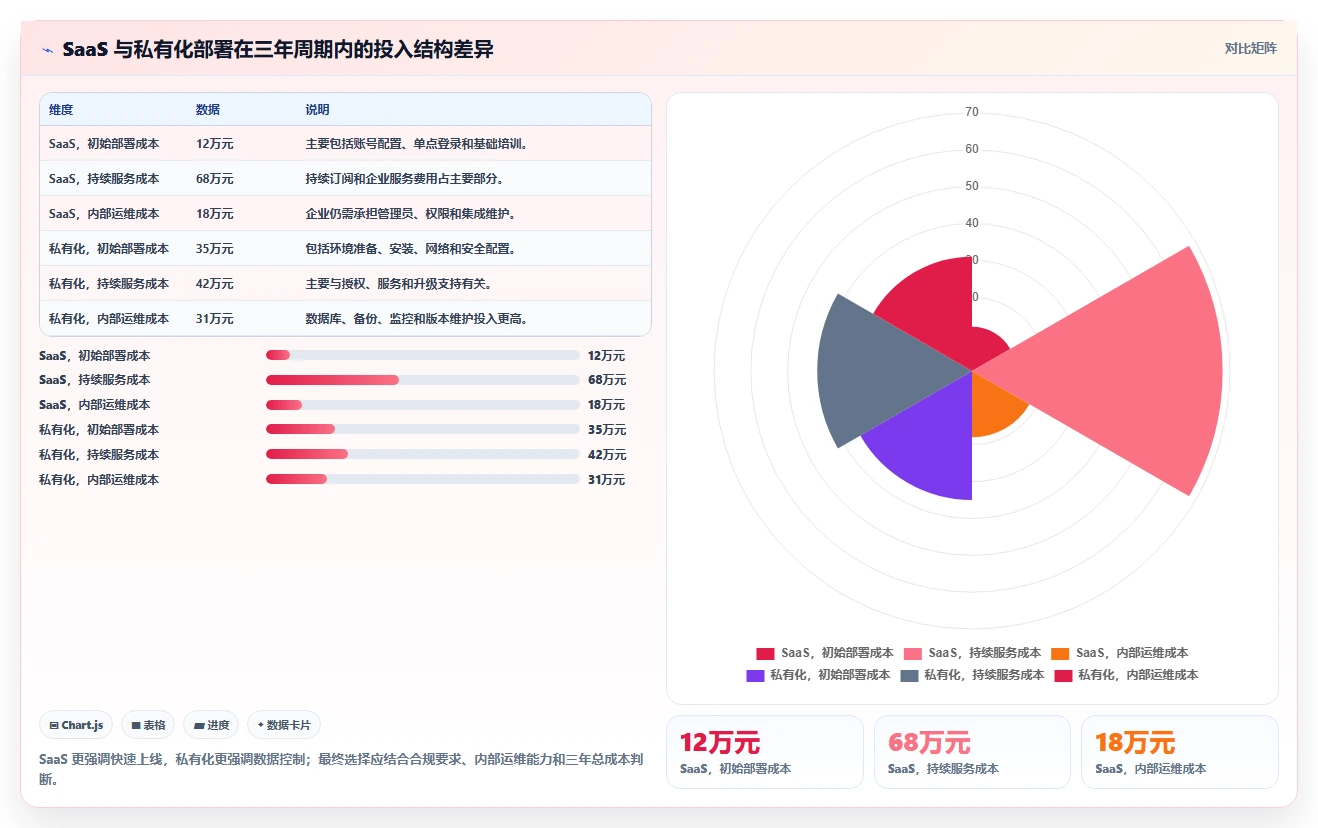The height and width of the screenshot is (828, 1318).
Task: Click the chart axis label 70
Action: tap(972, 112)
